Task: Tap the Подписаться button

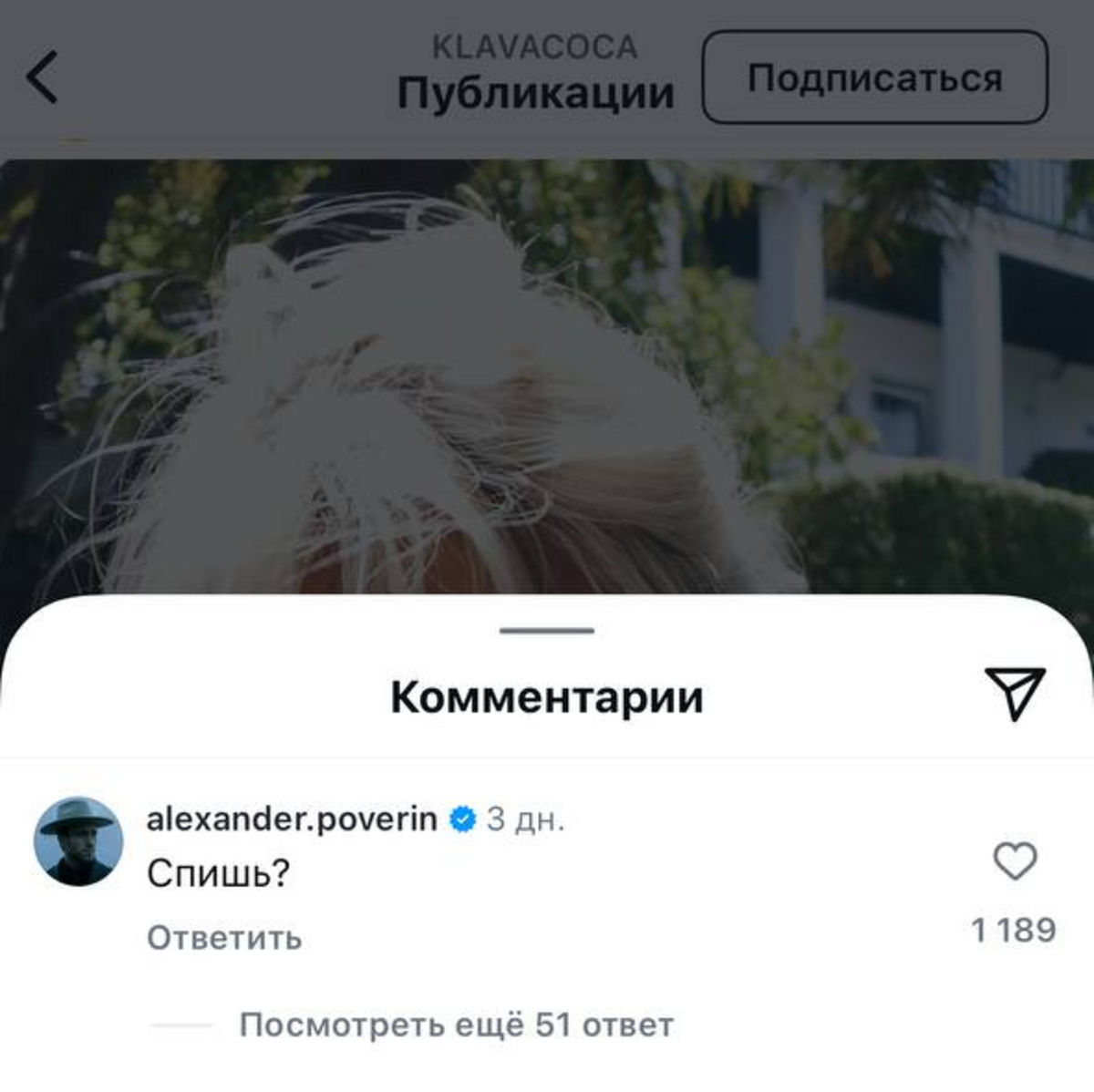Action: click(x=874, y=77)
